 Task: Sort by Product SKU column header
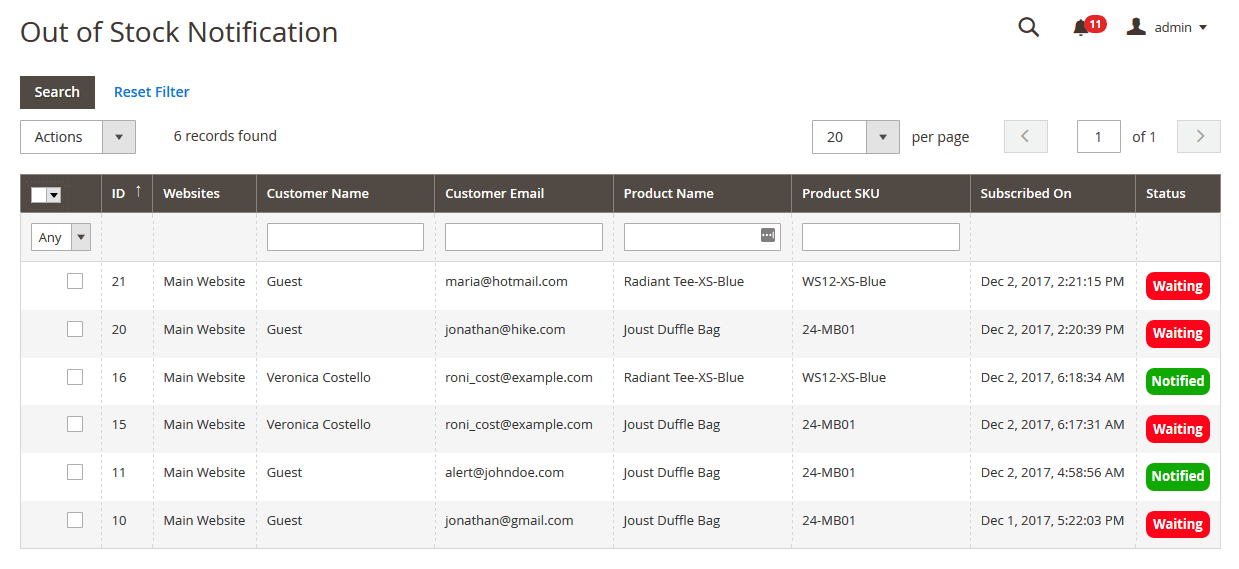pyautogui.click(x=841, y=193)
